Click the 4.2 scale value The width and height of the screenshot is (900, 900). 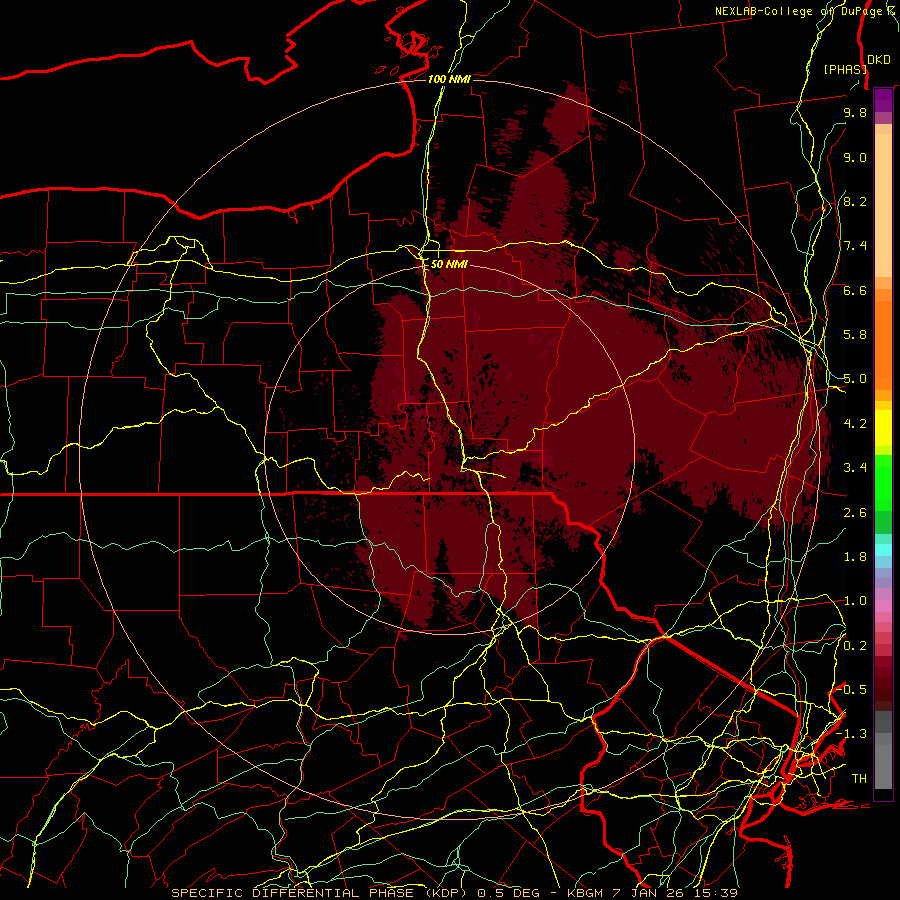coord(855,424)
